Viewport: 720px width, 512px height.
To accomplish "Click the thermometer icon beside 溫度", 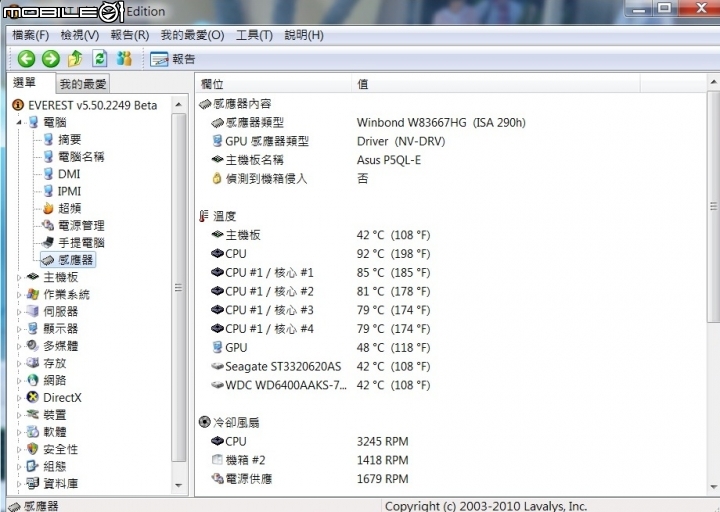I will [203, 216].
